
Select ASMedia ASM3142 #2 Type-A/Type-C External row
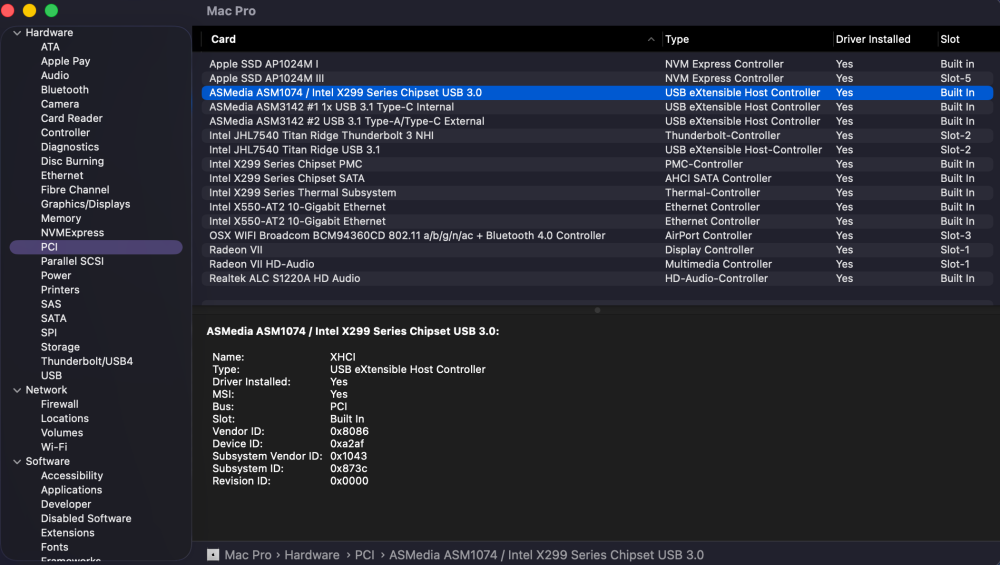tap(597, 121)
